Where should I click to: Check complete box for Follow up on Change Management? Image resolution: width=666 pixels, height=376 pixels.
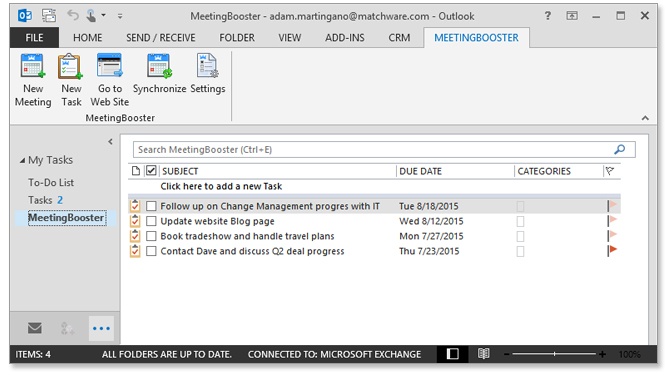click(151, 206)
